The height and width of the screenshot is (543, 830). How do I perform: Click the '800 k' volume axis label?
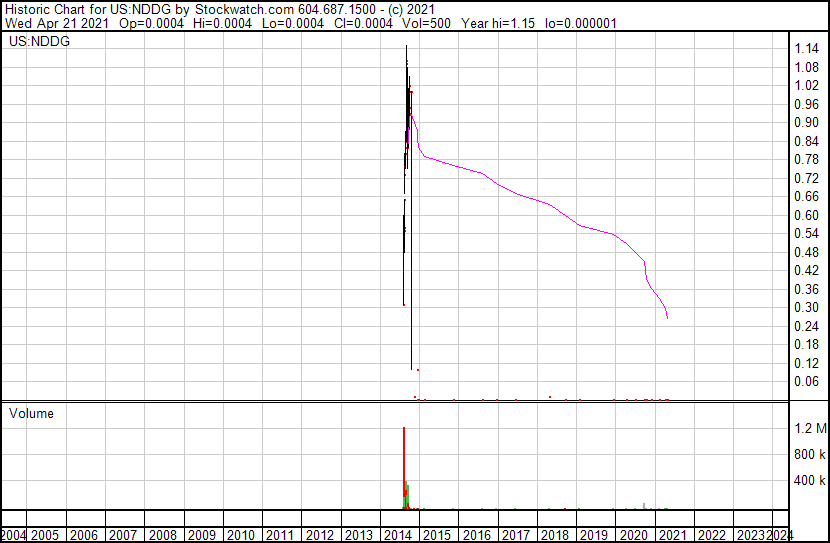pyautogui.click(x=810, y=454)
